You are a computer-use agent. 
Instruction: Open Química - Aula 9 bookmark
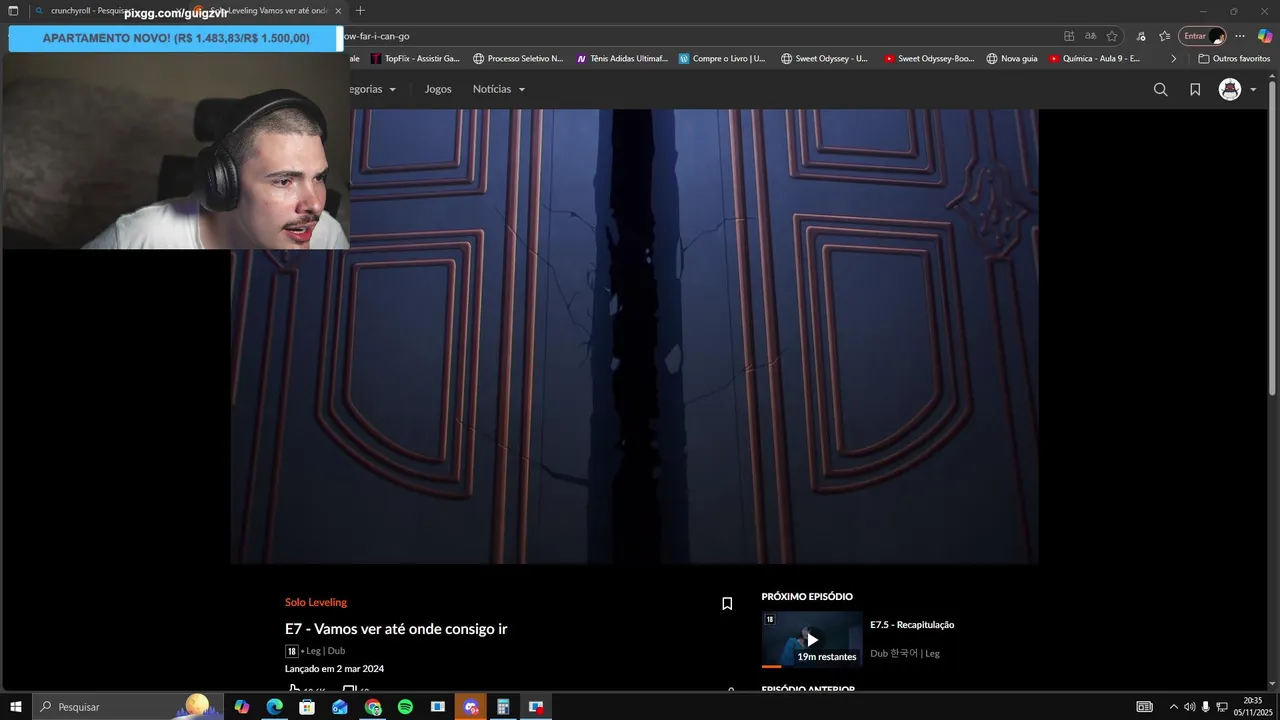point(1095,59)
